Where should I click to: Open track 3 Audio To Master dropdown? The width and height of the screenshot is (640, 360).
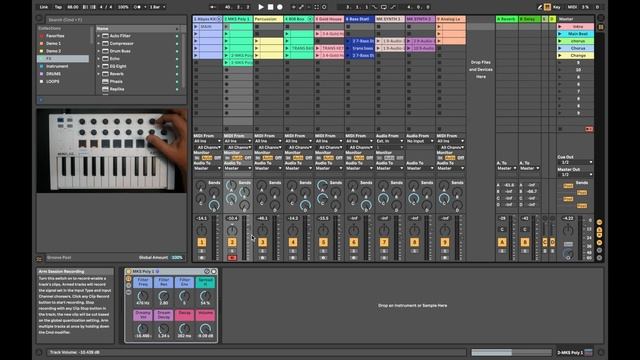click(x=268, y=168)
